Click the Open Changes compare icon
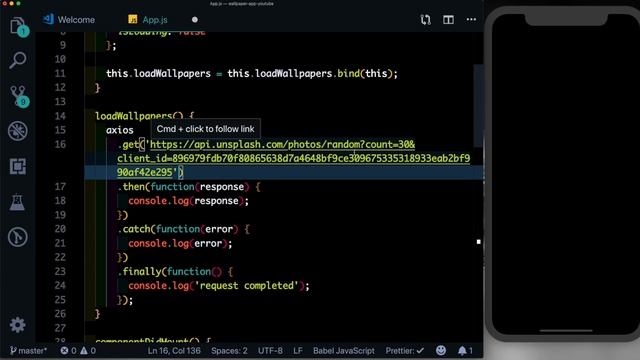Viewport: 640px width, 360px height. [425, 20]
